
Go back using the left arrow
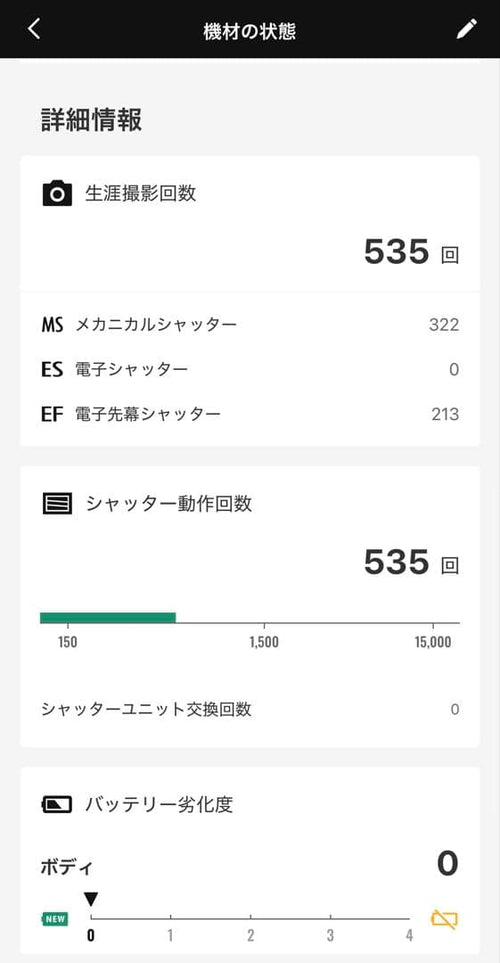point(34,29)
